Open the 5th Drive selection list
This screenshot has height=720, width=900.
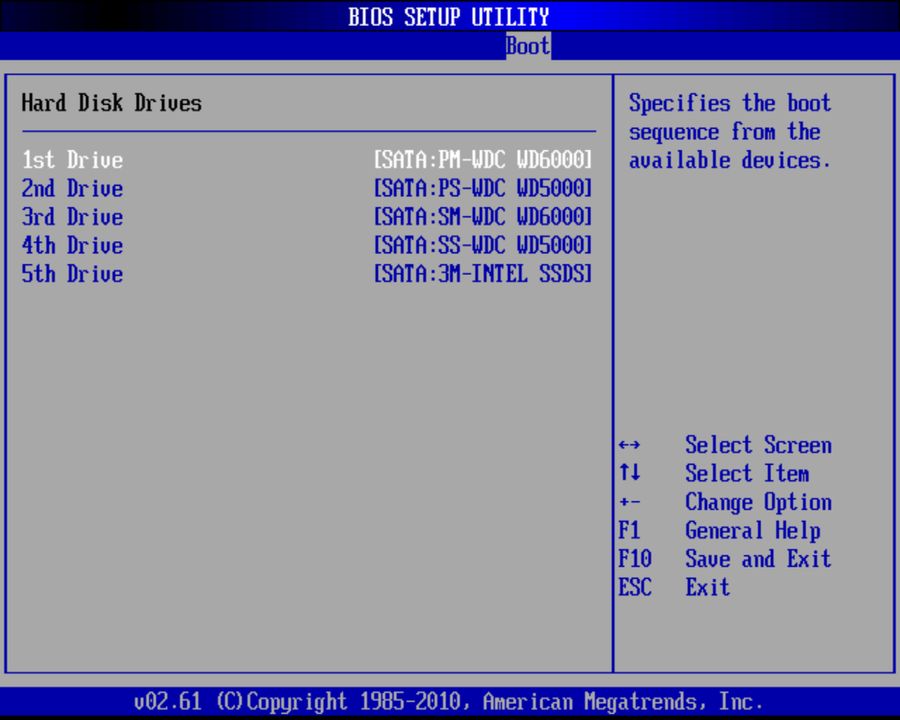[70, 274]
